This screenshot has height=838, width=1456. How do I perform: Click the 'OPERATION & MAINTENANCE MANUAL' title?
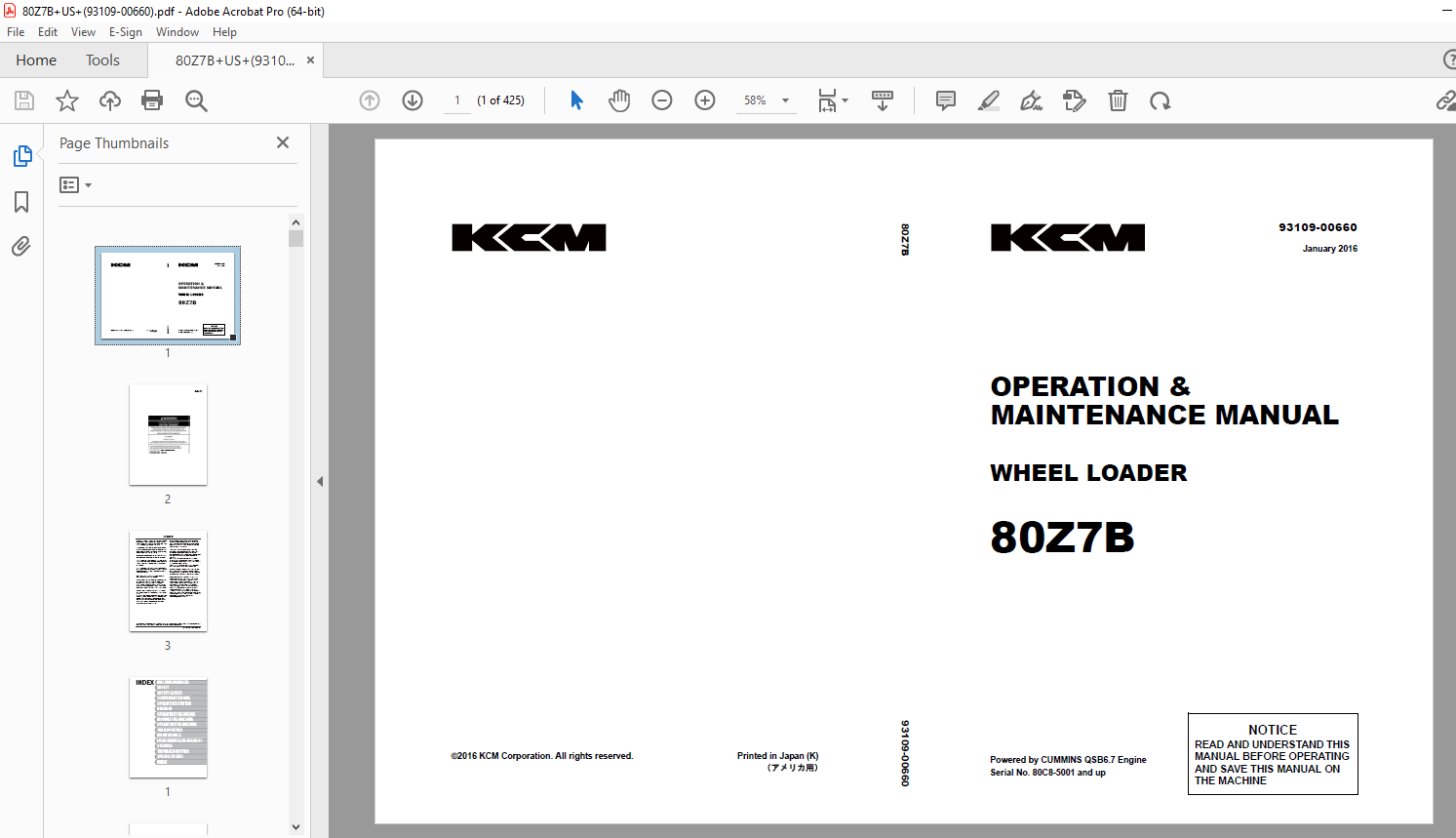(1164, 401)
